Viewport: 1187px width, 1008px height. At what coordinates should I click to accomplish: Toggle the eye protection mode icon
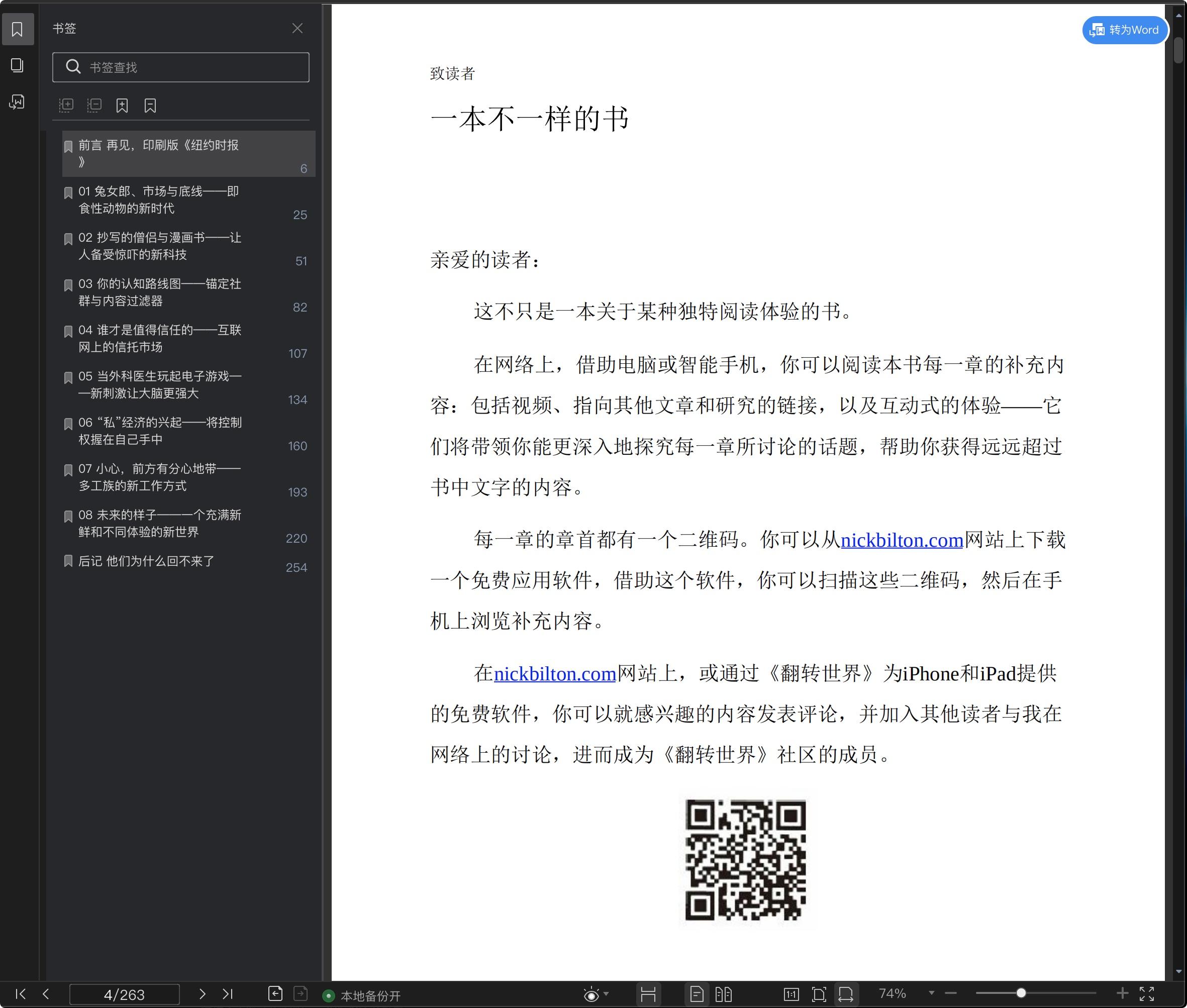[x=591, y=995]
